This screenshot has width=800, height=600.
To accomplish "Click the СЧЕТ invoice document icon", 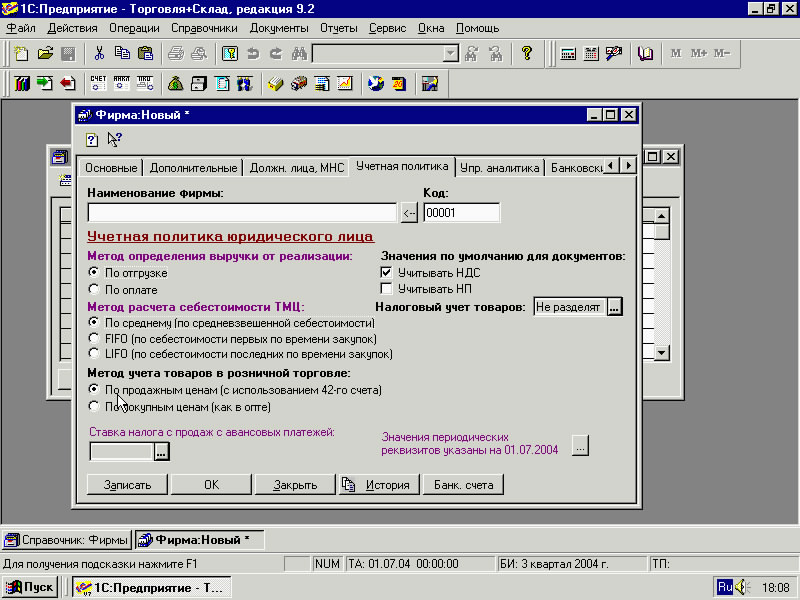I will (98, 83).
